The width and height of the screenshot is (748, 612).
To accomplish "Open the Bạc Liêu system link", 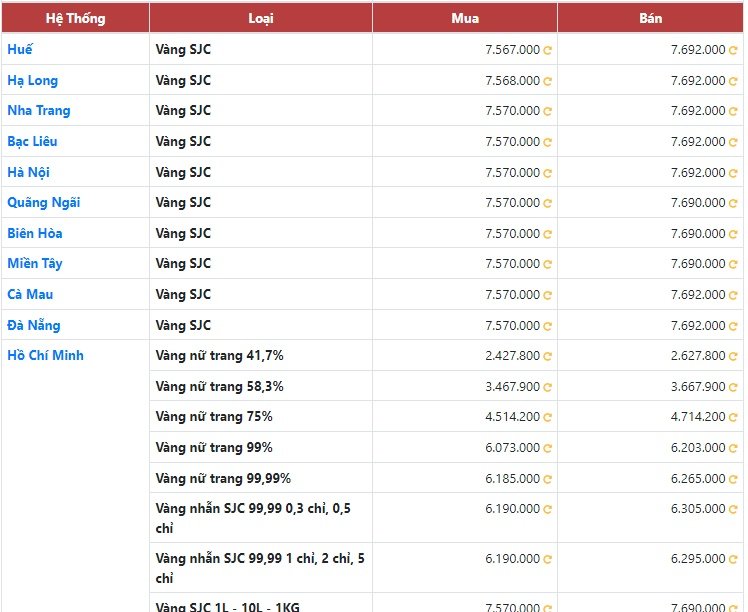I will pos(32,141).
